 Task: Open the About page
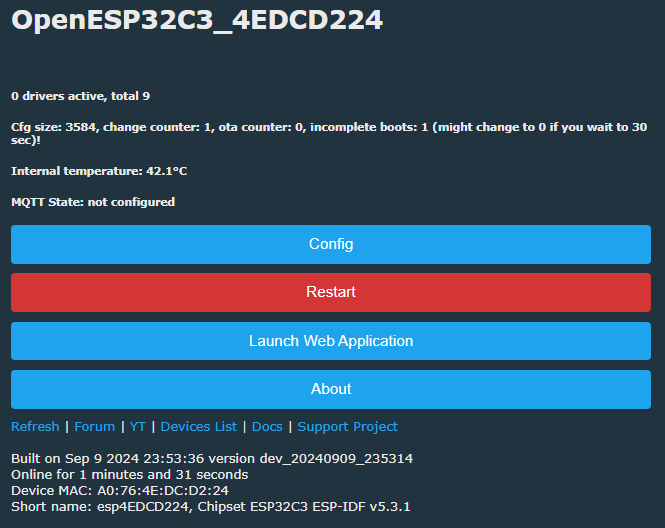[331, 389]
